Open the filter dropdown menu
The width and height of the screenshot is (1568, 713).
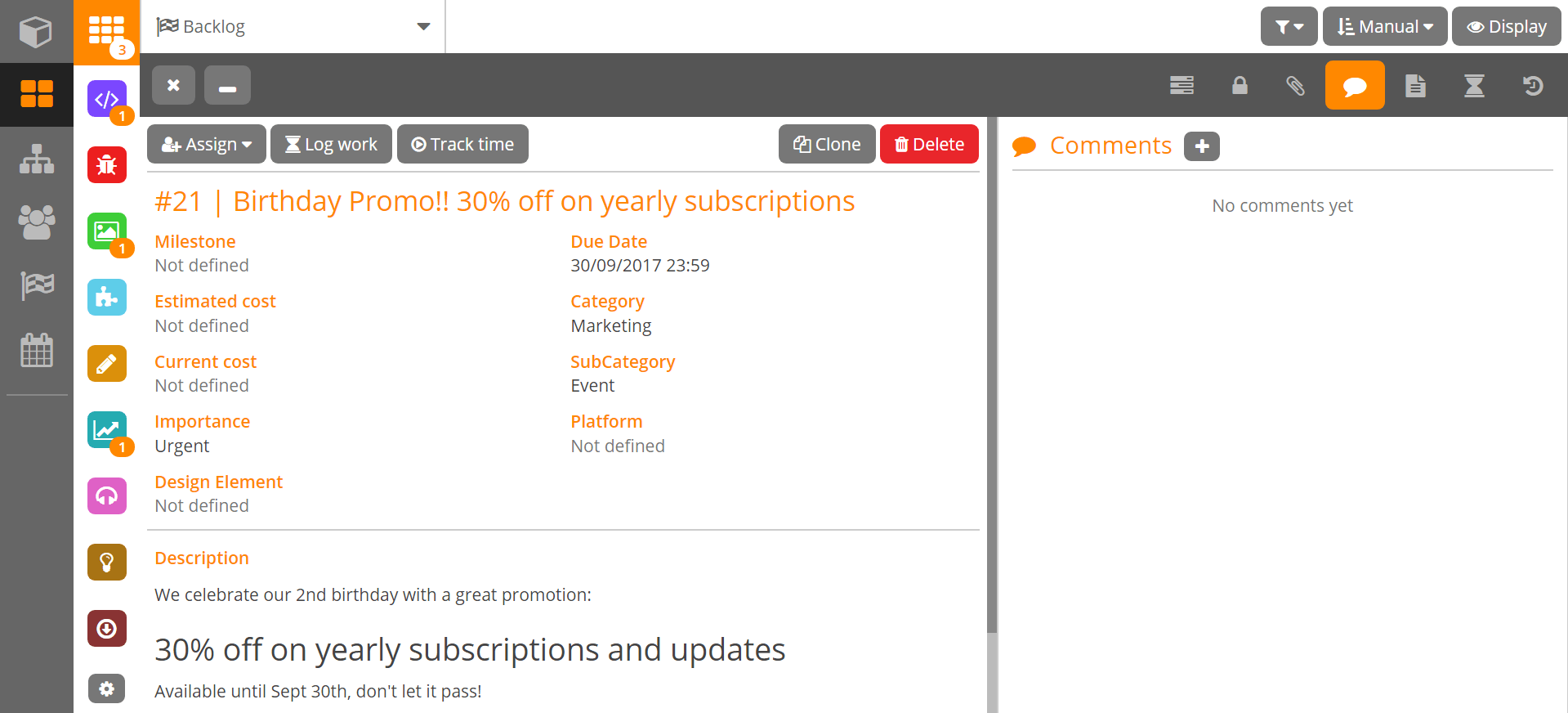click(1289, 27)
